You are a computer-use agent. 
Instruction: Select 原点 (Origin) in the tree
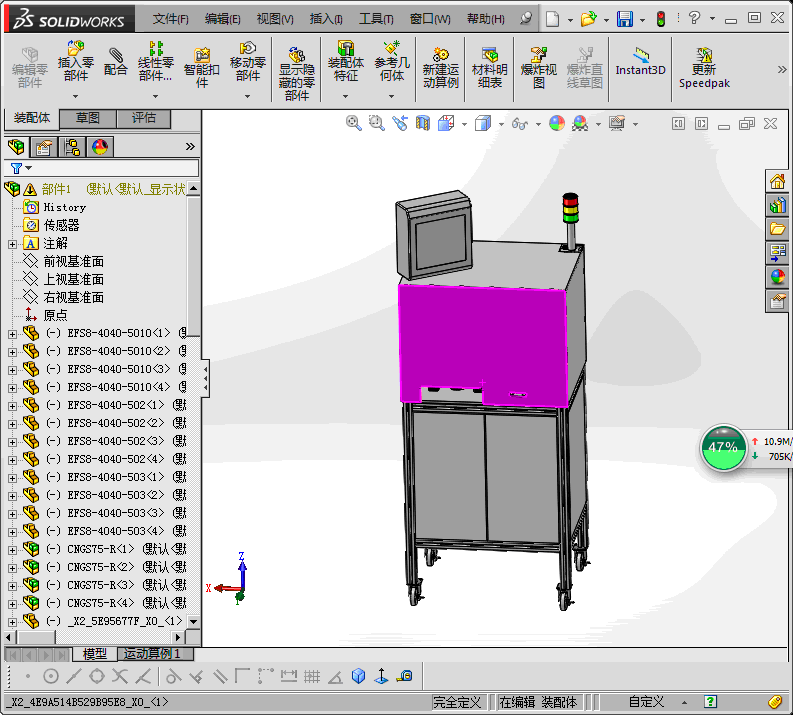point(55,316)
